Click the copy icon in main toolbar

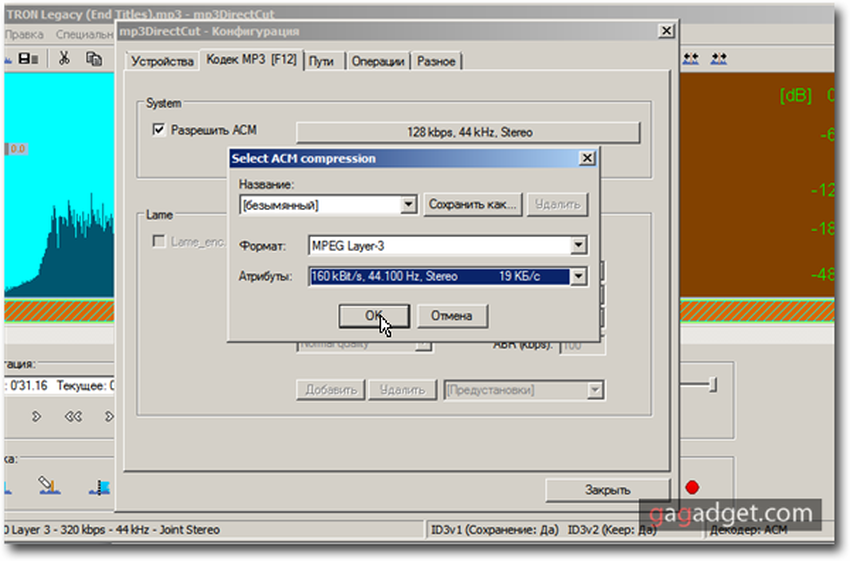(x=94, y=59)
